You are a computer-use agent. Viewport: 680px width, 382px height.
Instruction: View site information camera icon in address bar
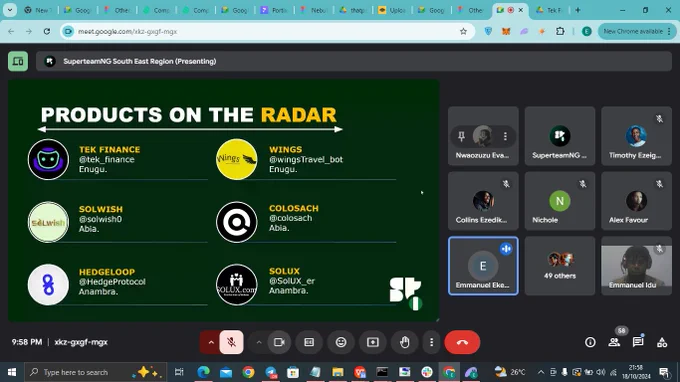coord(68,31)
